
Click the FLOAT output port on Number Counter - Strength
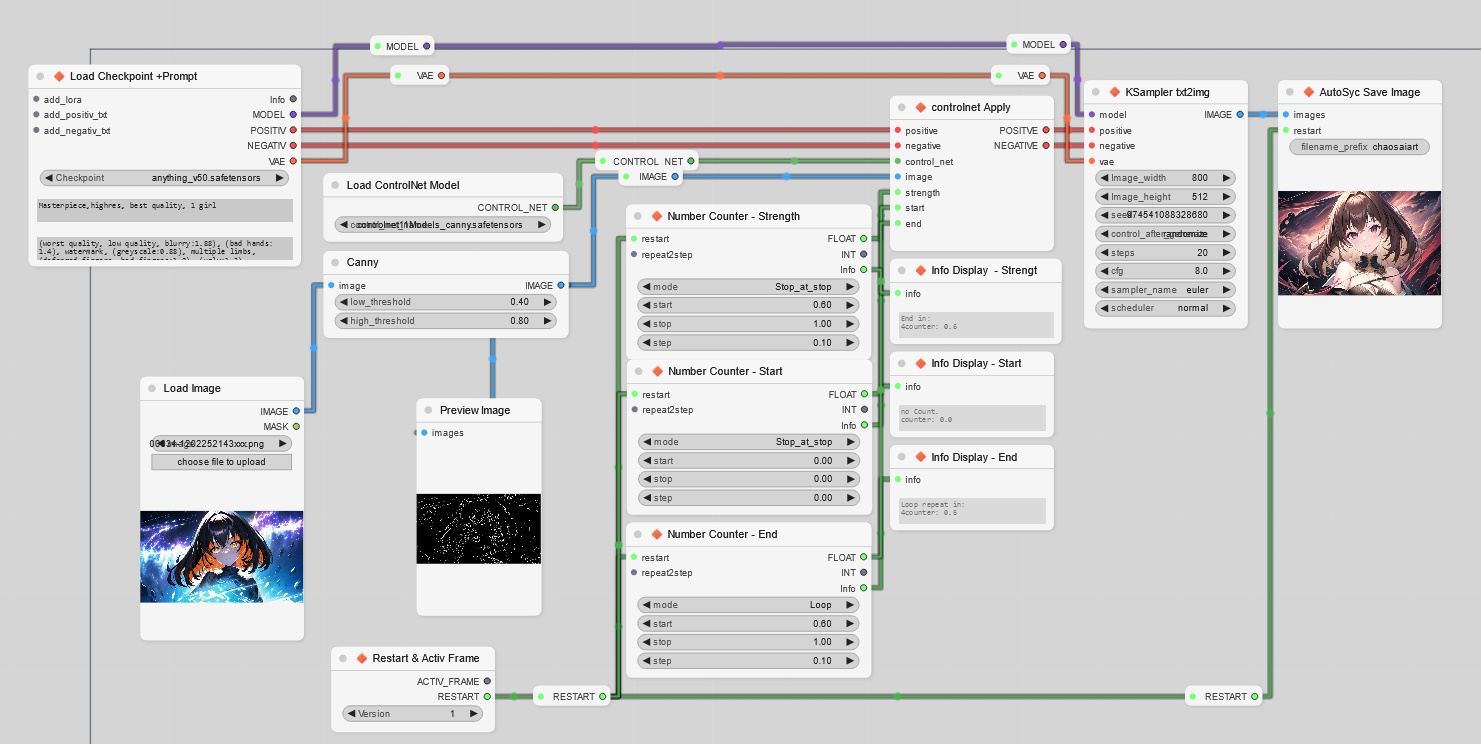click(864, 239)
